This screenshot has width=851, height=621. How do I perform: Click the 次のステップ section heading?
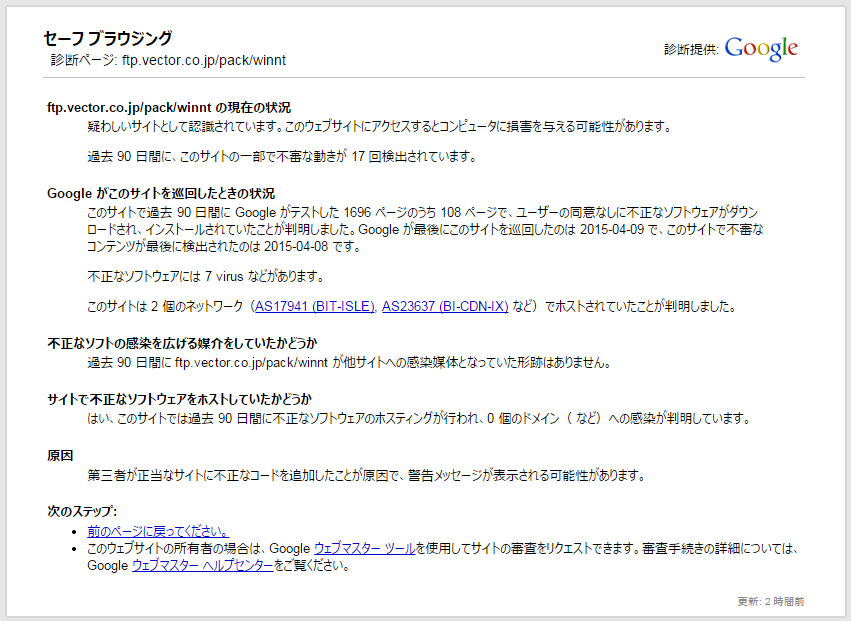pyautogui.click(x=78, y=509)
